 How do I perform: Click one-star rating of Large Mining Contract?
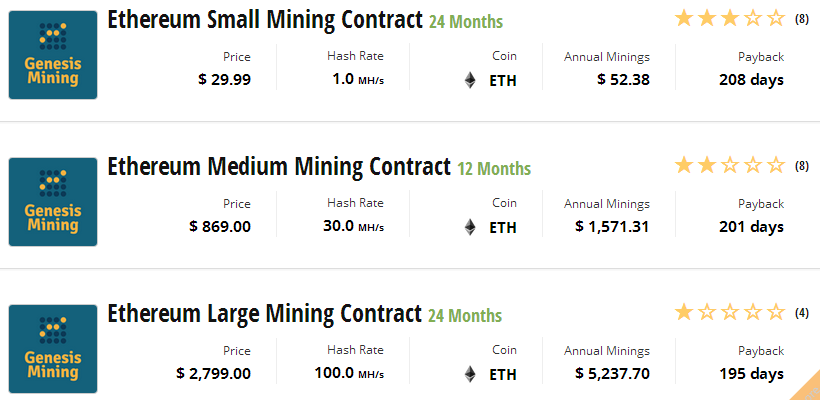coord(730,313)
